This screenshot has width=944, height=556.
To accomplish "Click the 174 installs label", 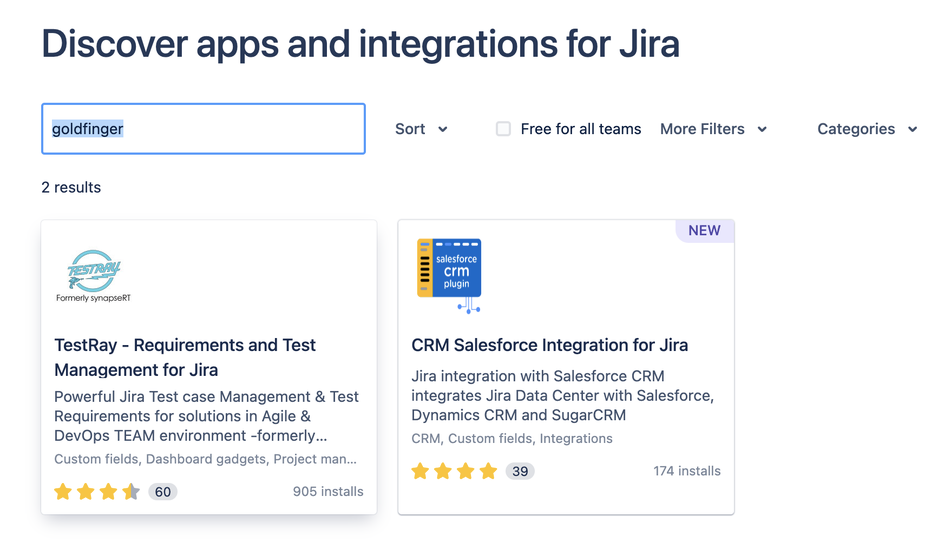I will click(x=686, y=471).
